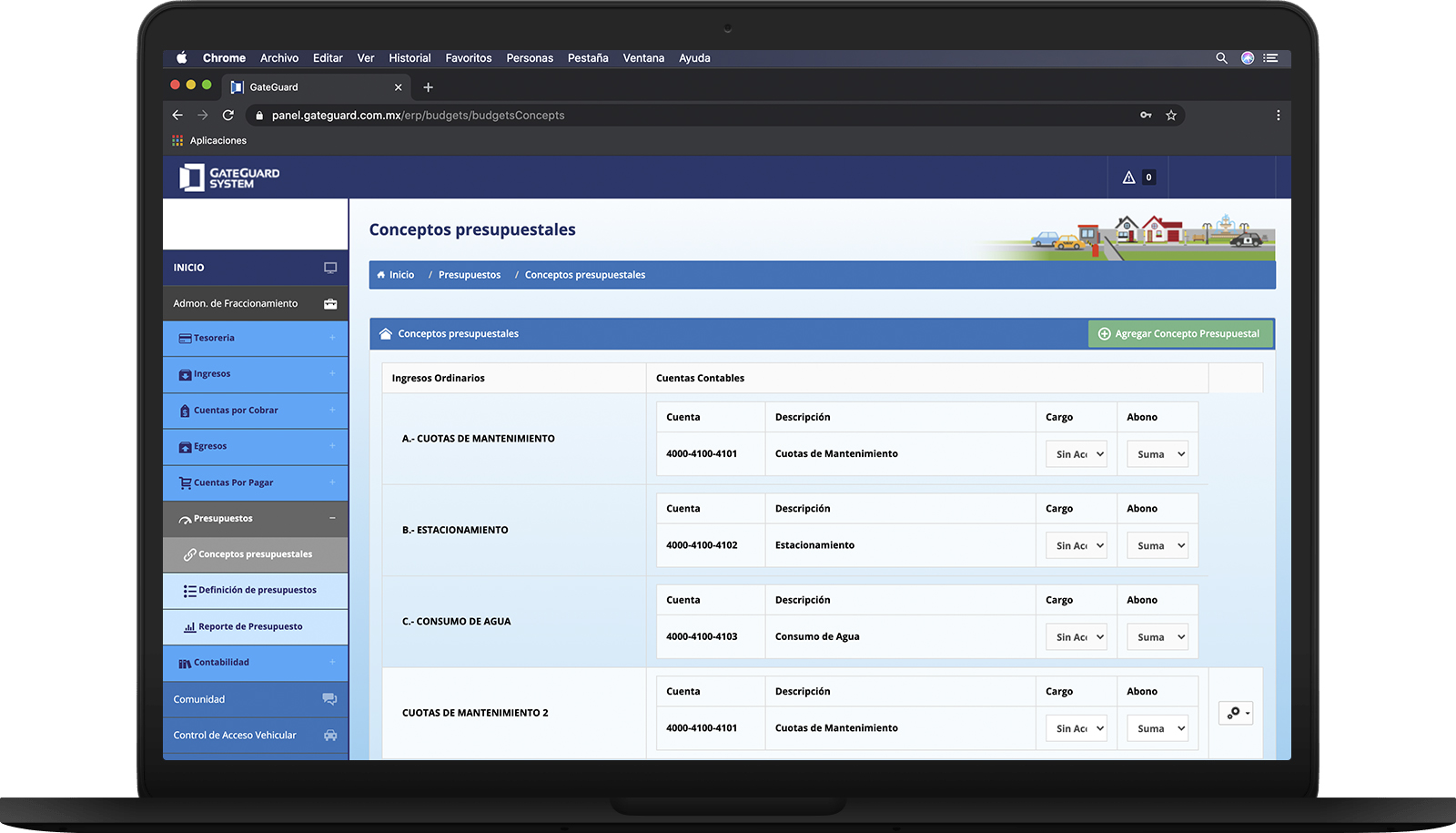This screenshot has height=833, width=1456.
Task: Open a new browser tab with plus icon
Action: (428, 87)
